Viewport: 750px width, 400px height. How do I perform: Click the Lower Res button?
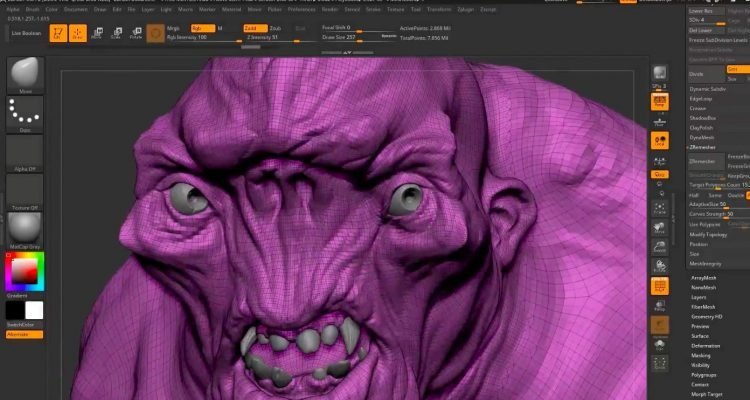click(706, 11)
